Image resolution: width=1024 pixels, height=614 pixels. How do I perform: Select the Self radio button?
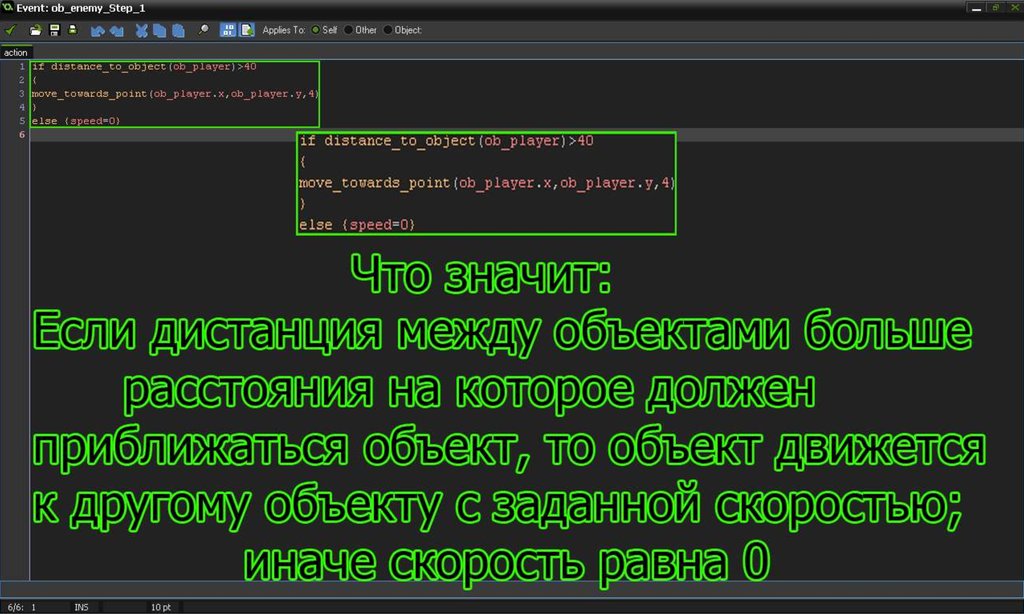point(317,30)
